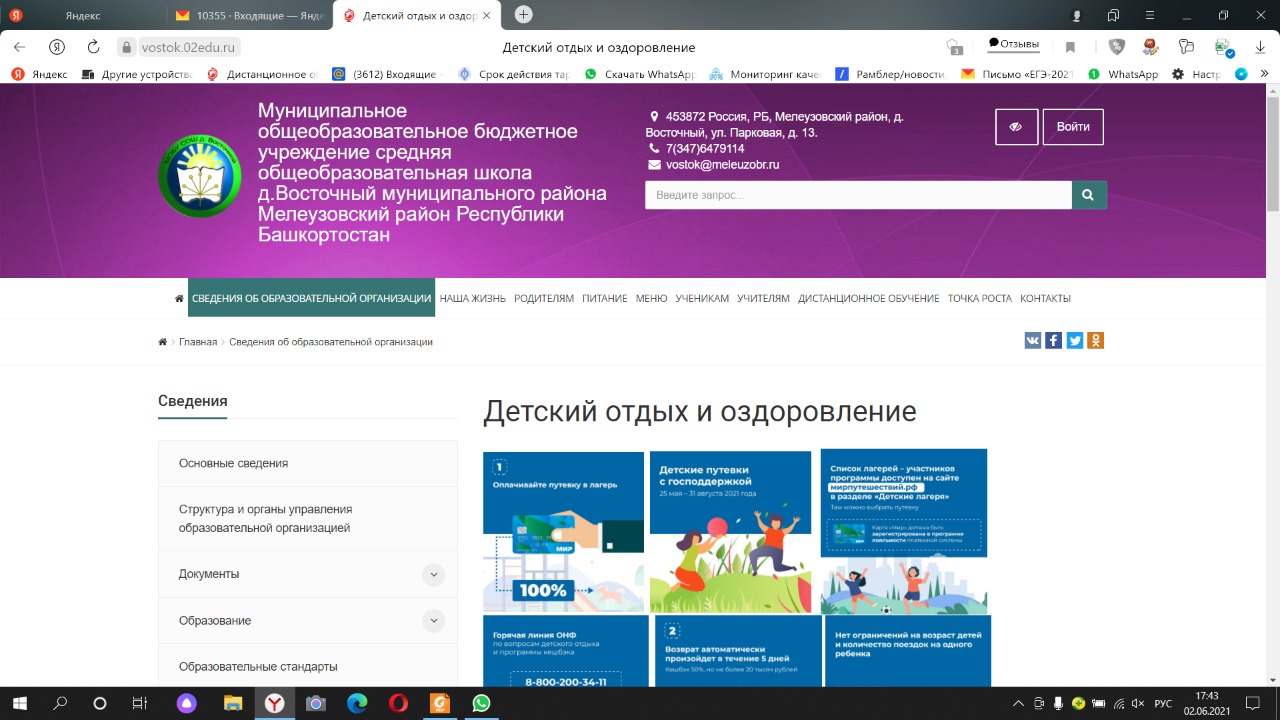1280x720 pixels.
Task: Switch keyboard language via РУС indicator
Action: (x=1163, y=703)
